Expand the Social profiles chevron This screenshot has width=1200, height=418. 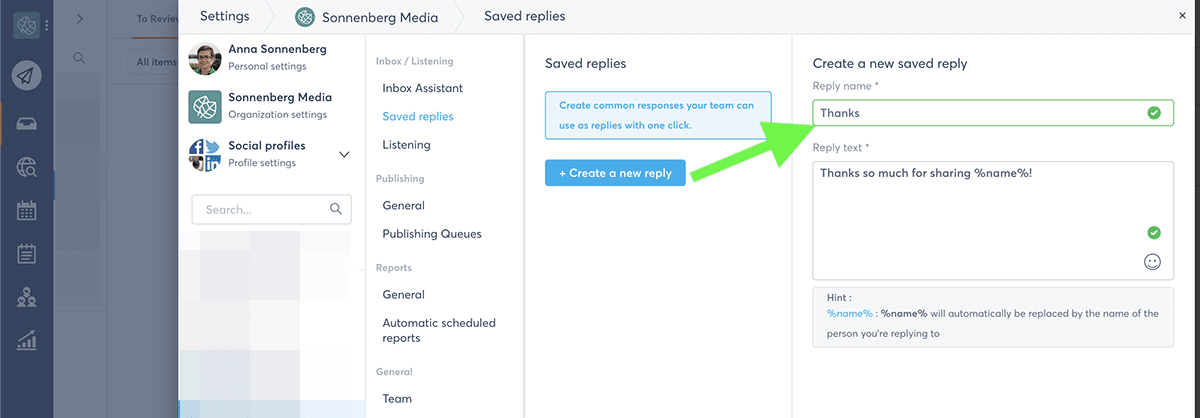tap(344, 154)
